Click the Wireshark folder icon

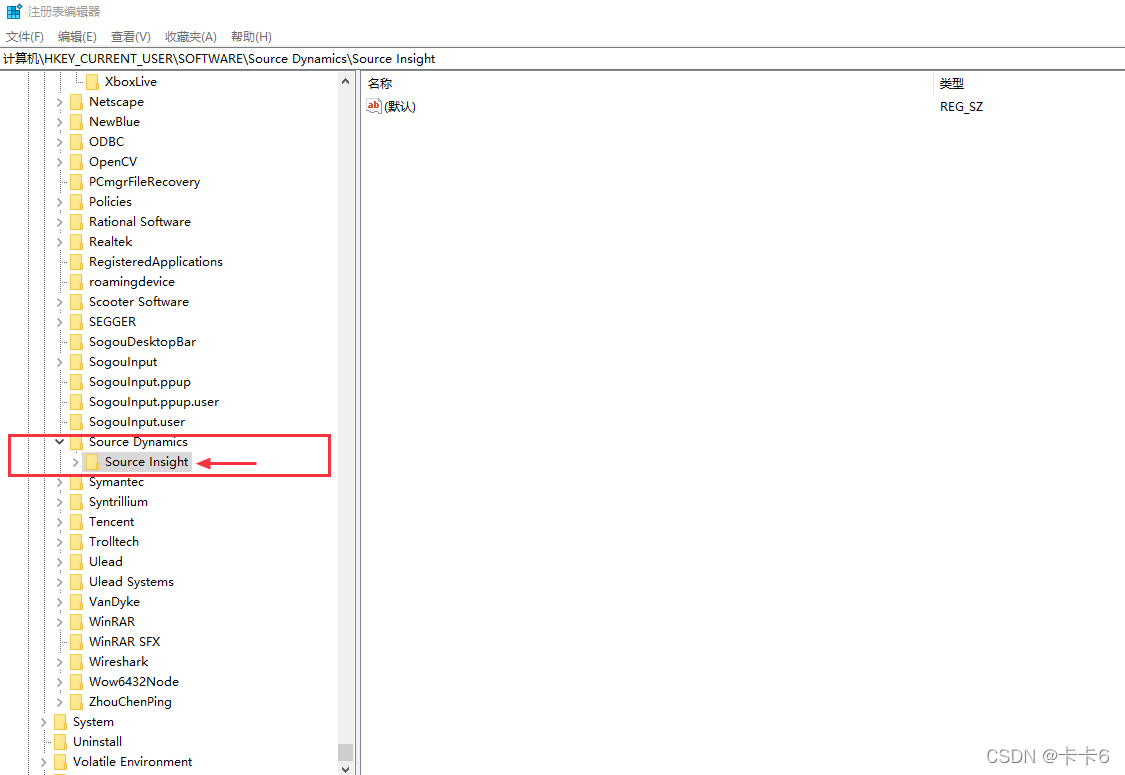[x=77, y=662]
